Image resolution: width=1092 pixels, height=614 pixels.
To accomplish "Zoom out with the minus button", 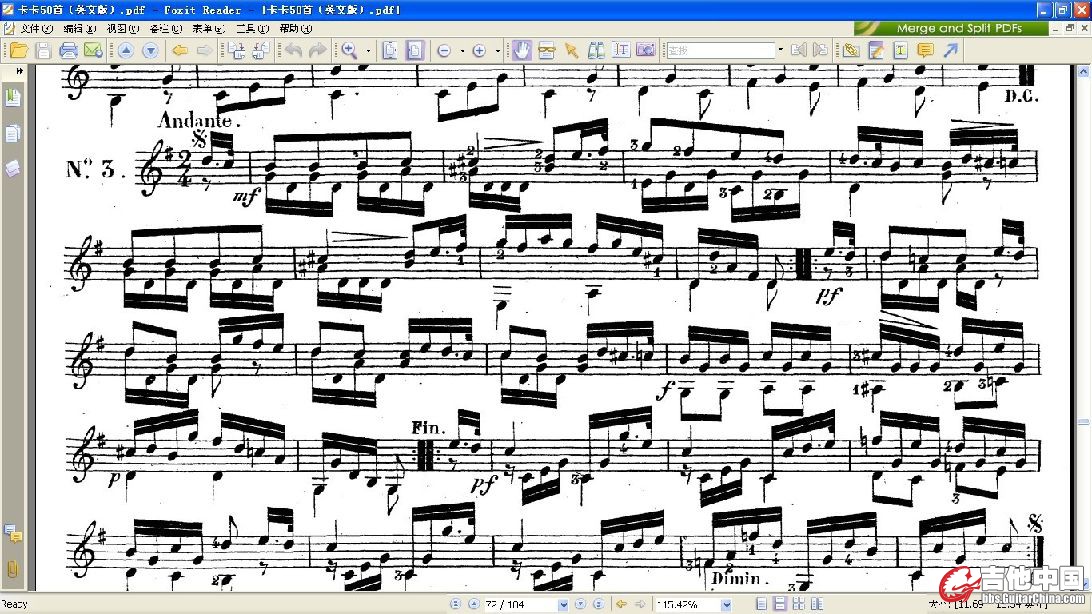I will click(x=444, y=50).
